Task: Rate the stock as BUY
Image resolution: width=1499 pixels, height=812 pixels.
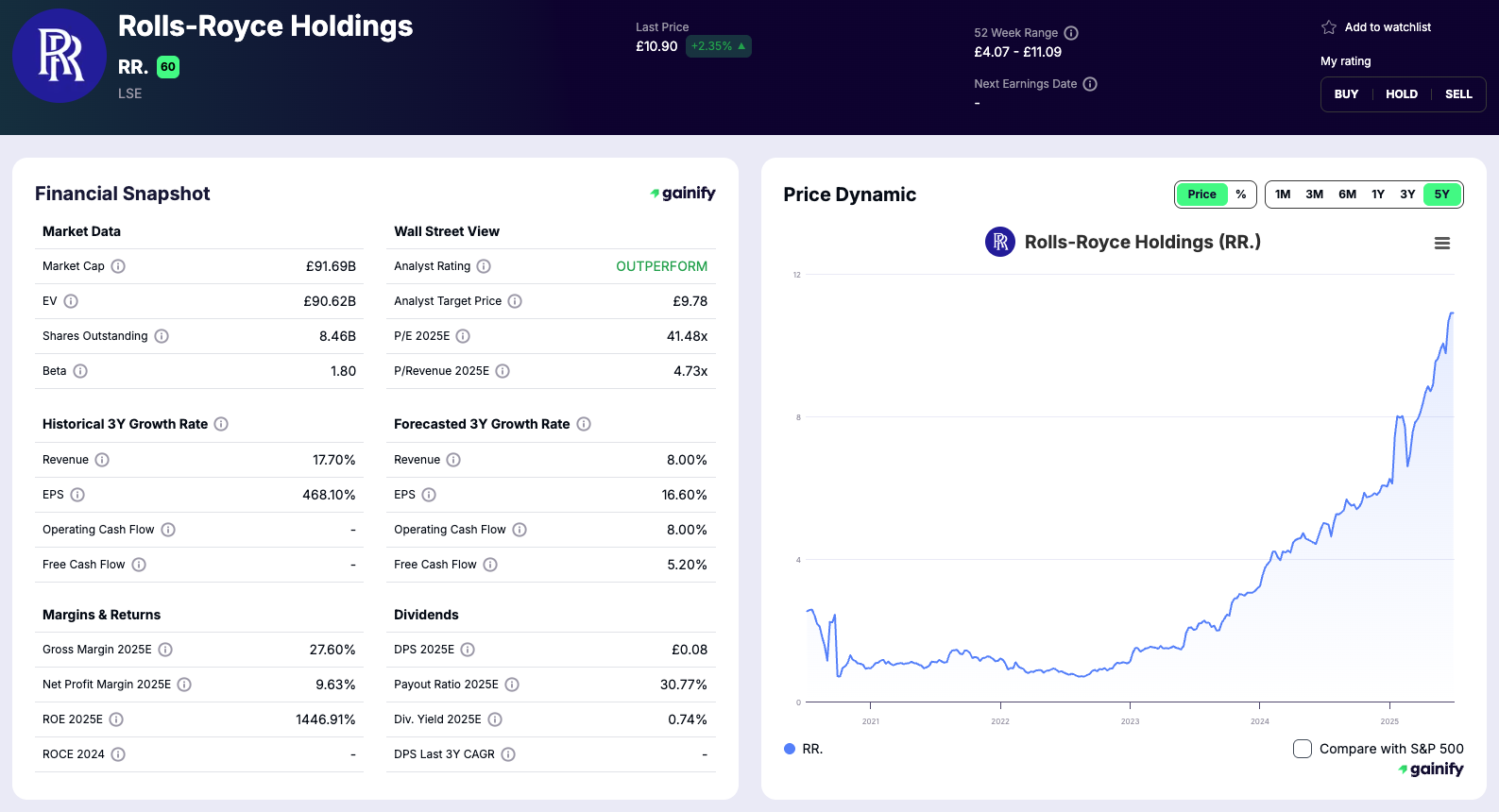Action: (x=1346, y=94)
